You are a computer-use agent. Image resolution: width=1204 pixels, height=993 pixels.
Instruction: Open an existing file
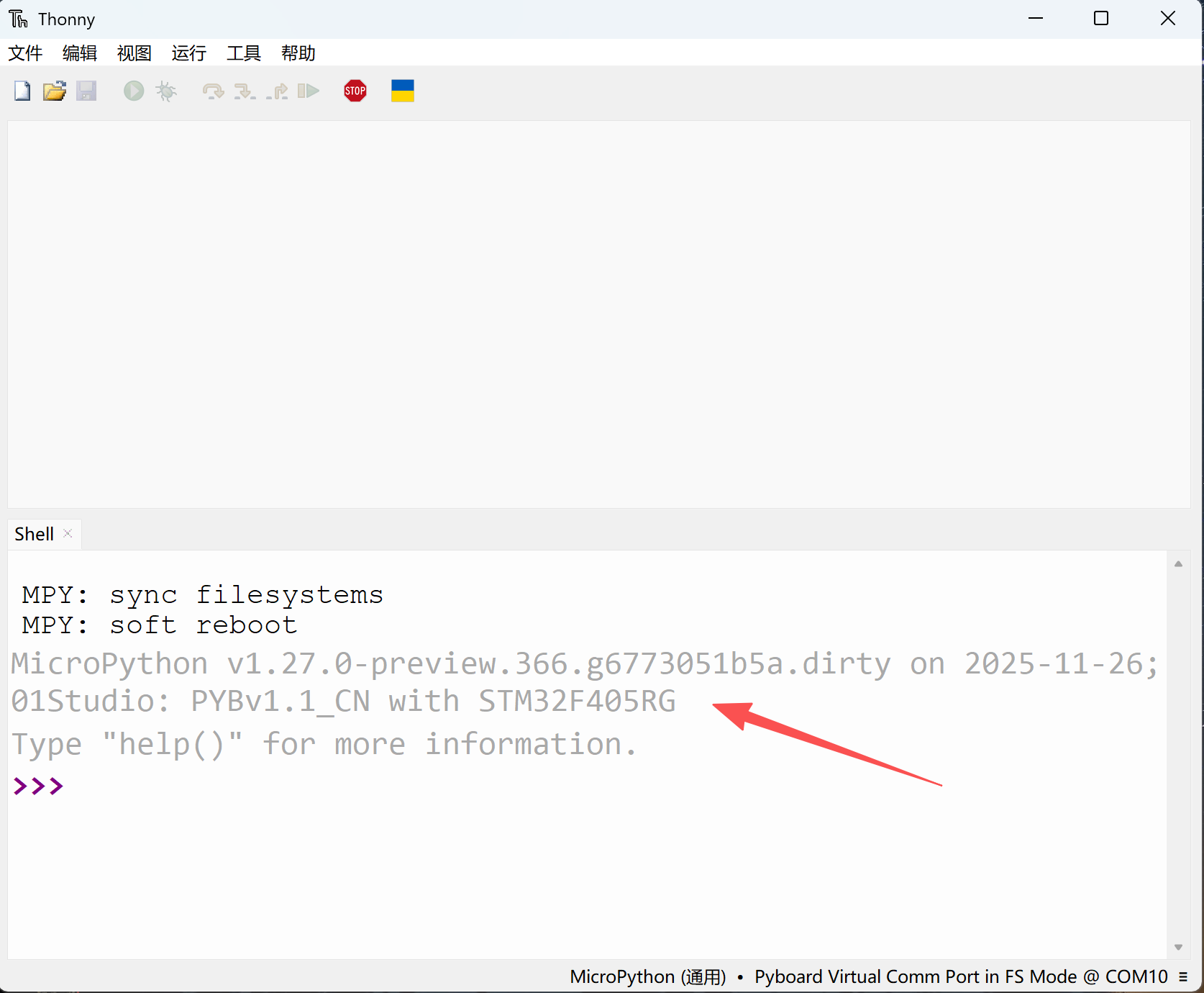point(54,91)
